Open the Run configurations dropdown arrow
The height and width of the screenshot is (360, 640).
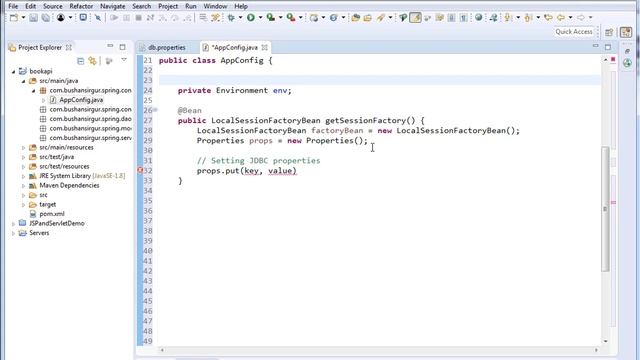click(260, 18)
